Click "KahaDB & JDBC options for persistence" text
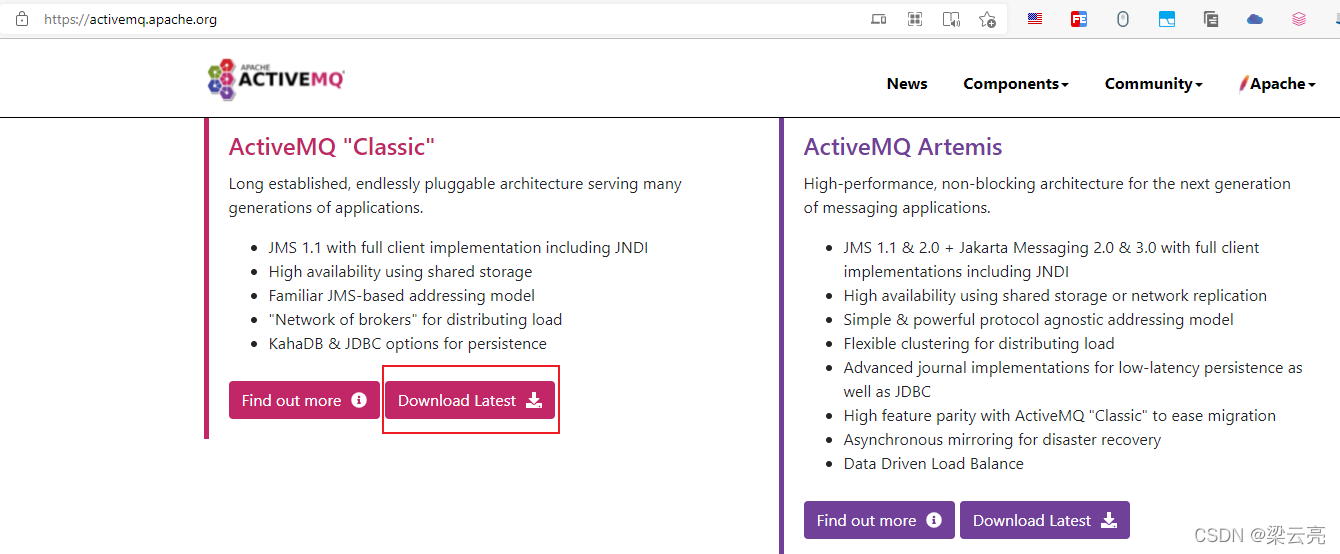1340x554 pixels. (x=408, y=344)
